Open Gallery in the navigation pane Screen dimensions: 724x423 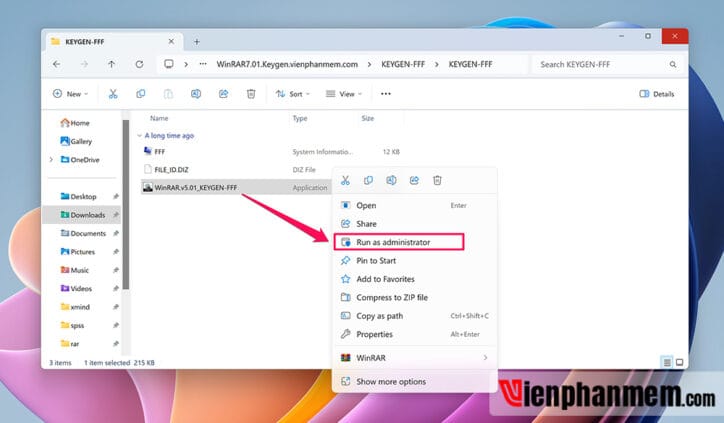[76, 141]
